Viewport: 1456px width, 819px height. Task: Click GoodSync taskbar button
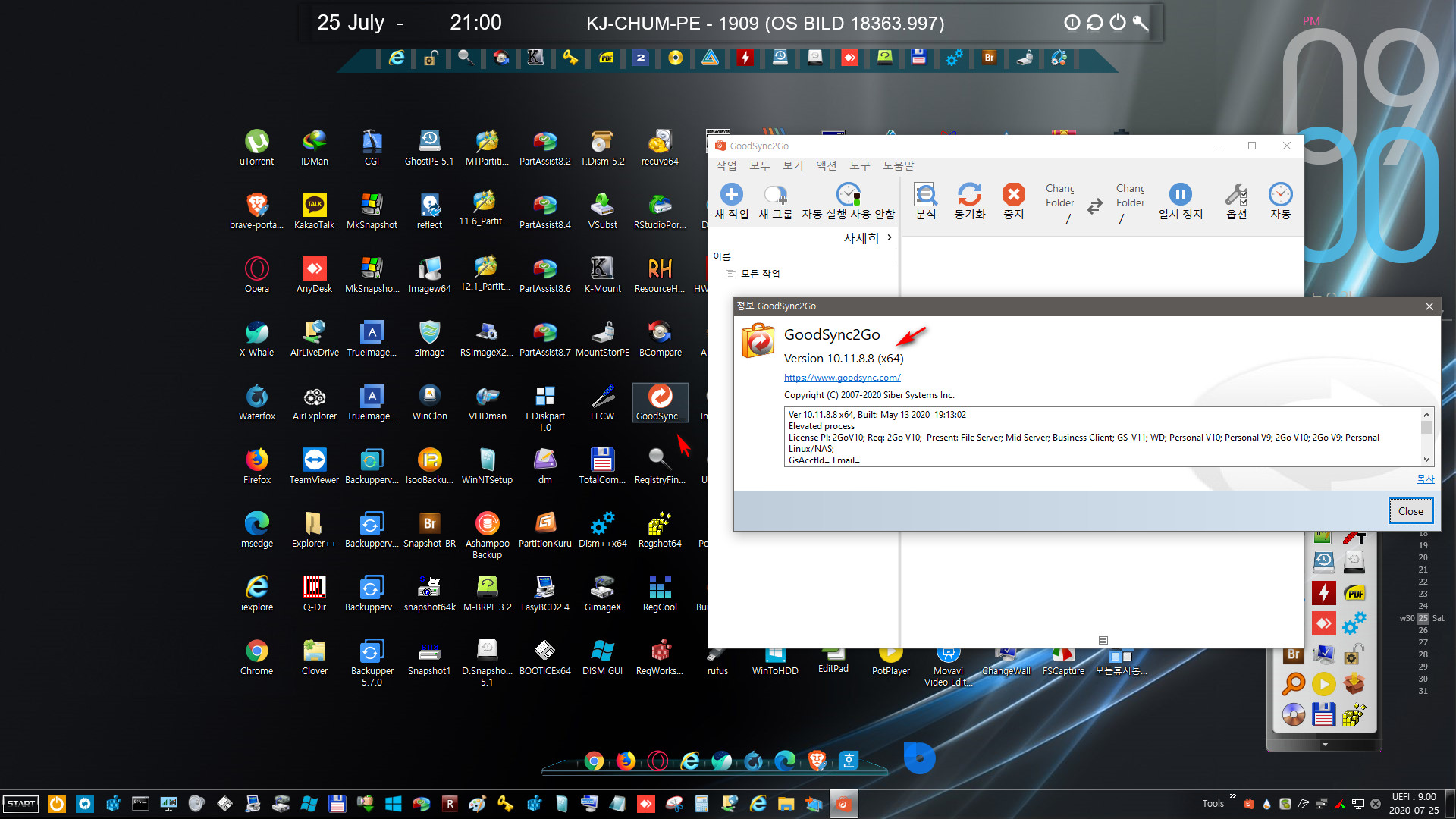coord(843,804)
